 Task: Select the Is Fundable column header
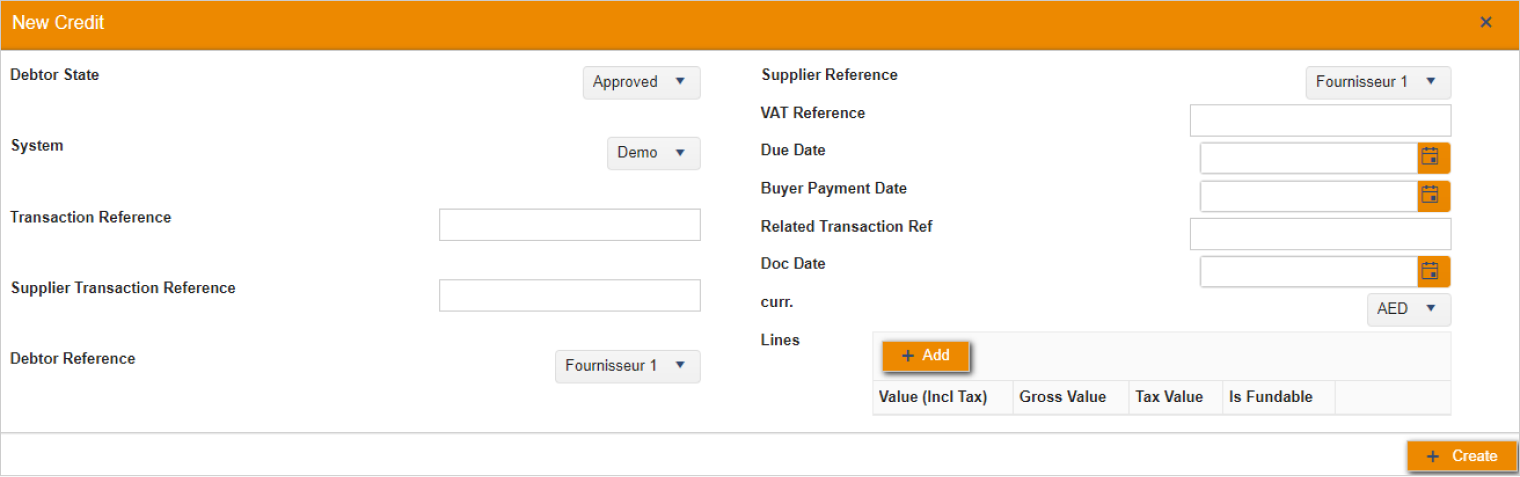tap(1270, 397)
